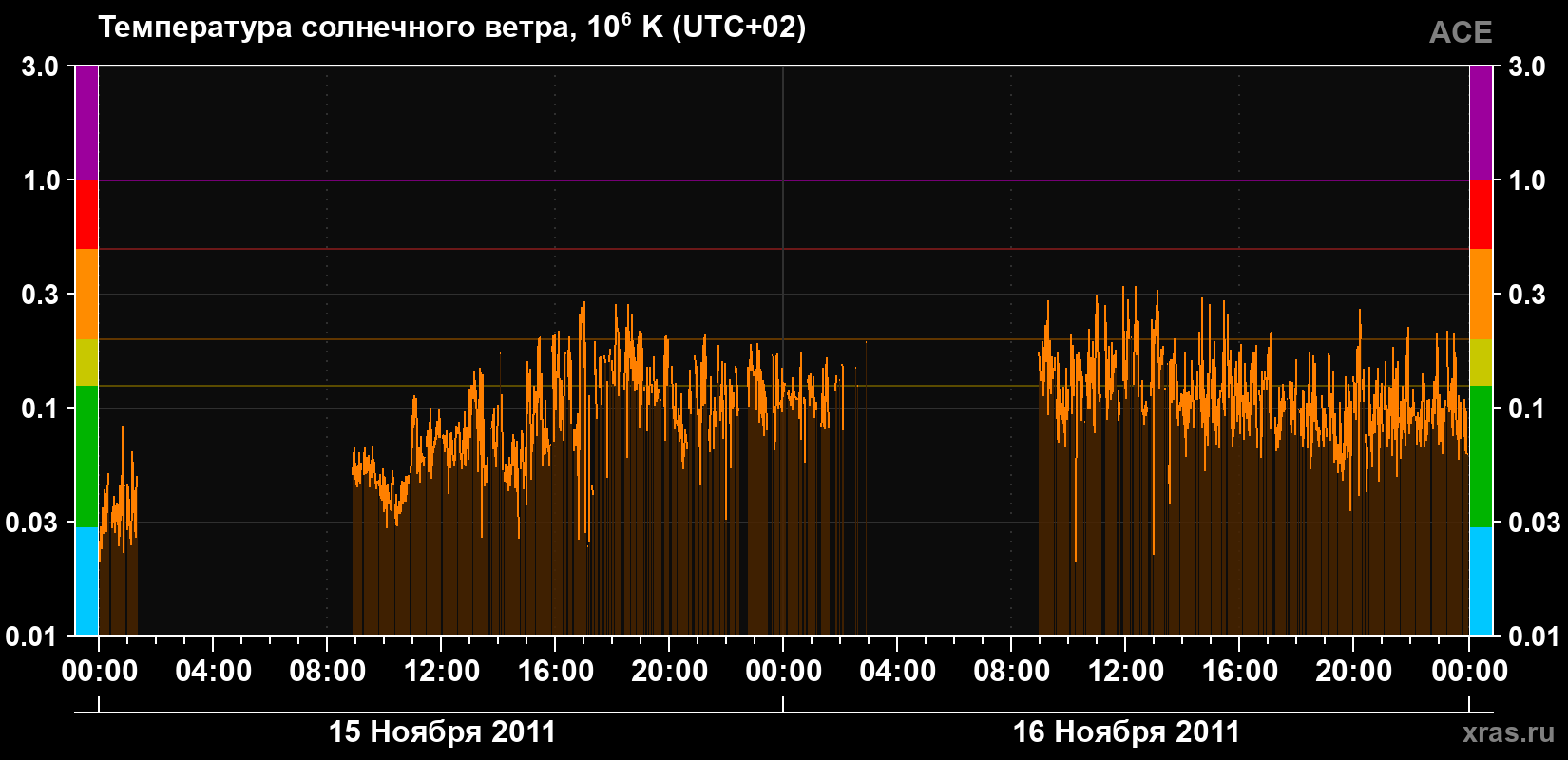
Task: Click the "12:00" tick label for 15 November
Action: (442, 672)
